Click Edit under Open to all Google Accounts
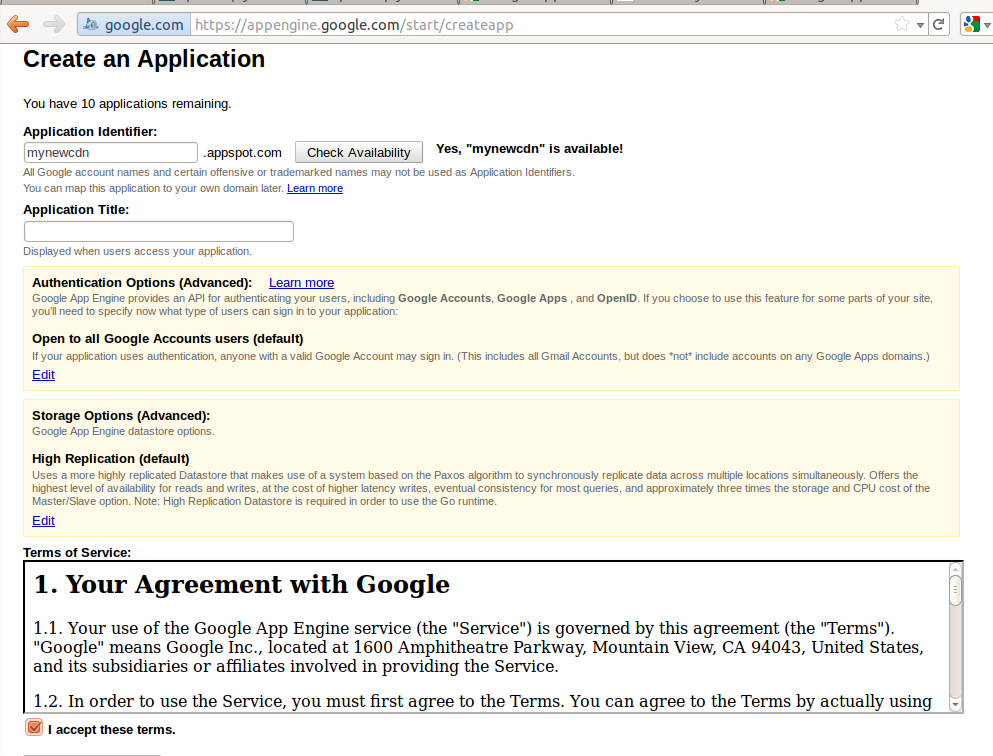993x756 pixels. point(43,374)
